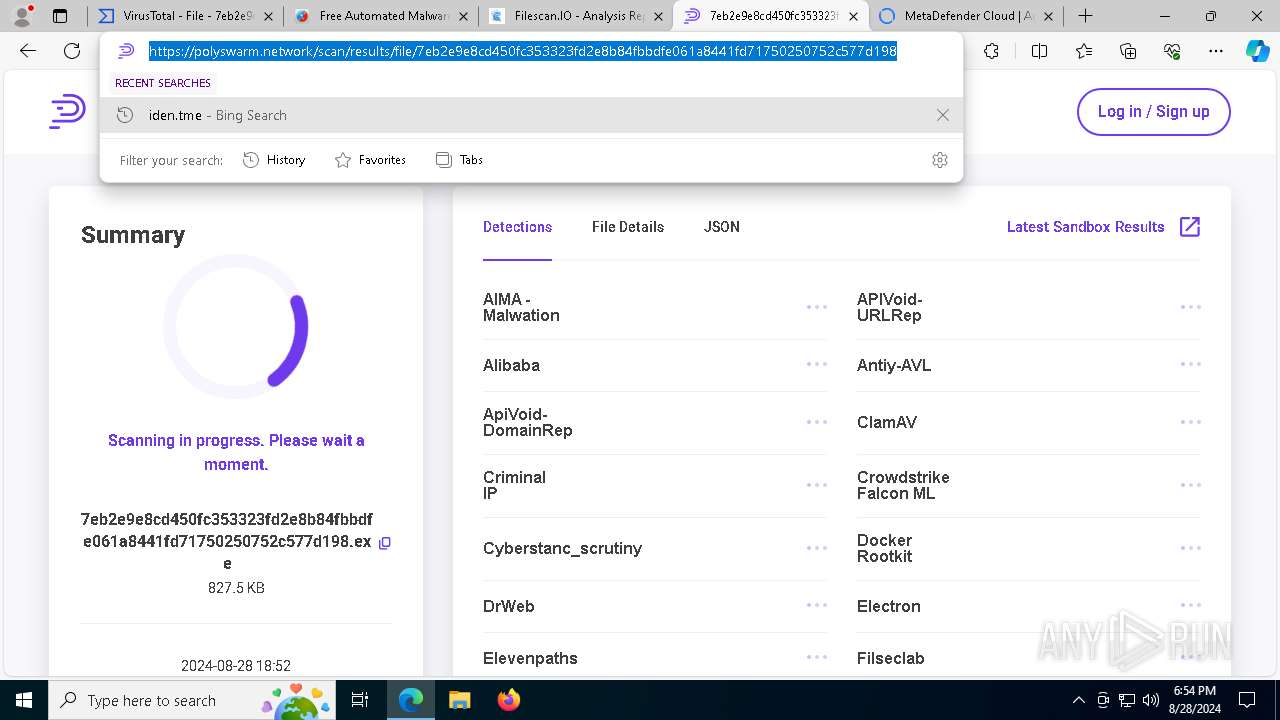Click the Electron engine name
The width and height of the screenshot is (1280, 720).
tap(888, 607)
